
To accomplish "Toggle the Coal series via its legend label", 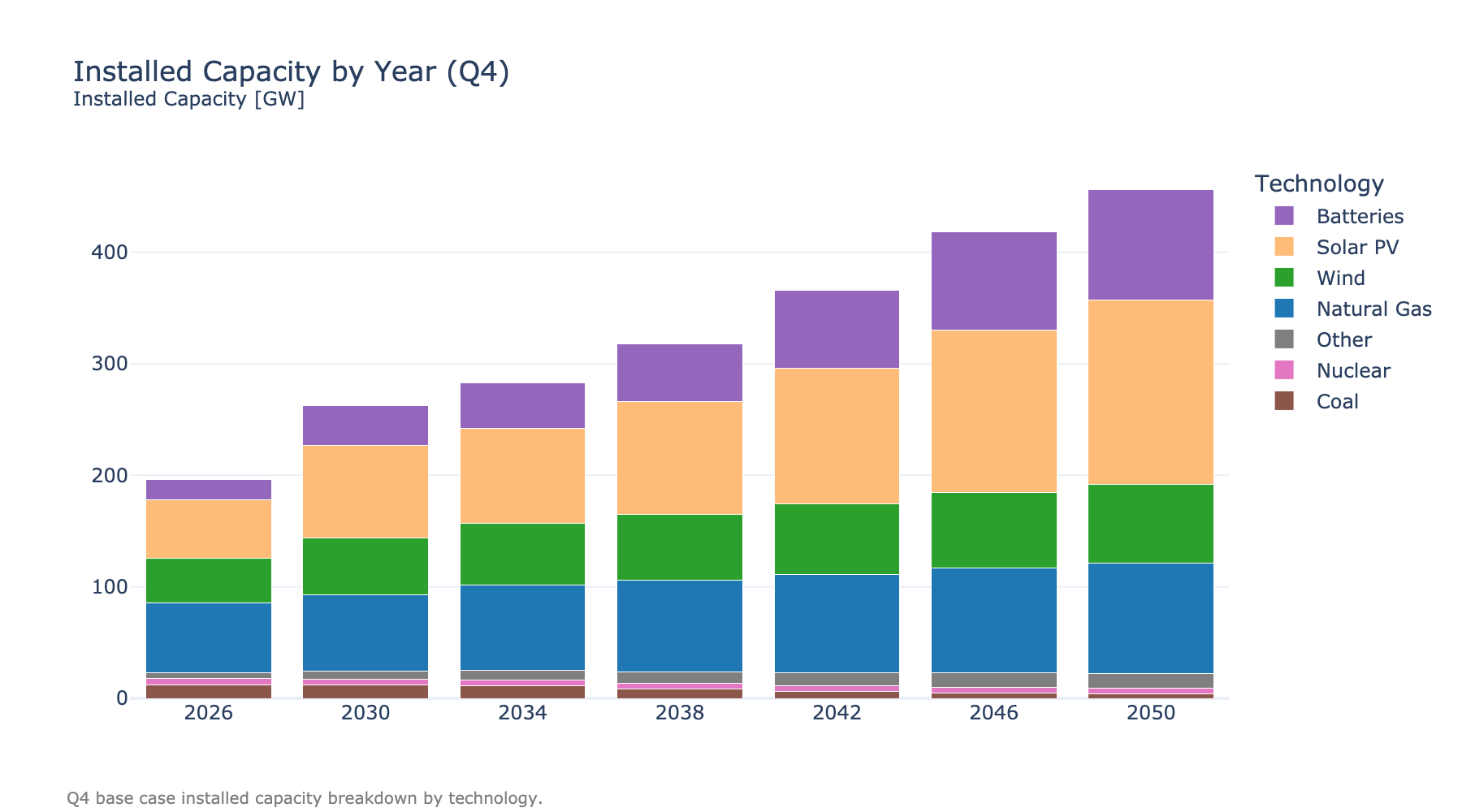I will coord(1337,402).
